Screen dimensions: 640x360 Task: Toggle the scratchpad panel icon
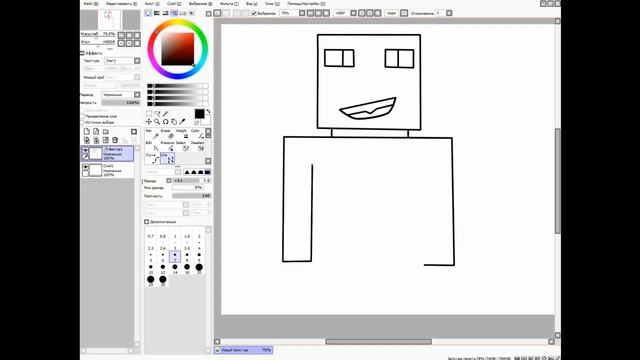(192, 13)
